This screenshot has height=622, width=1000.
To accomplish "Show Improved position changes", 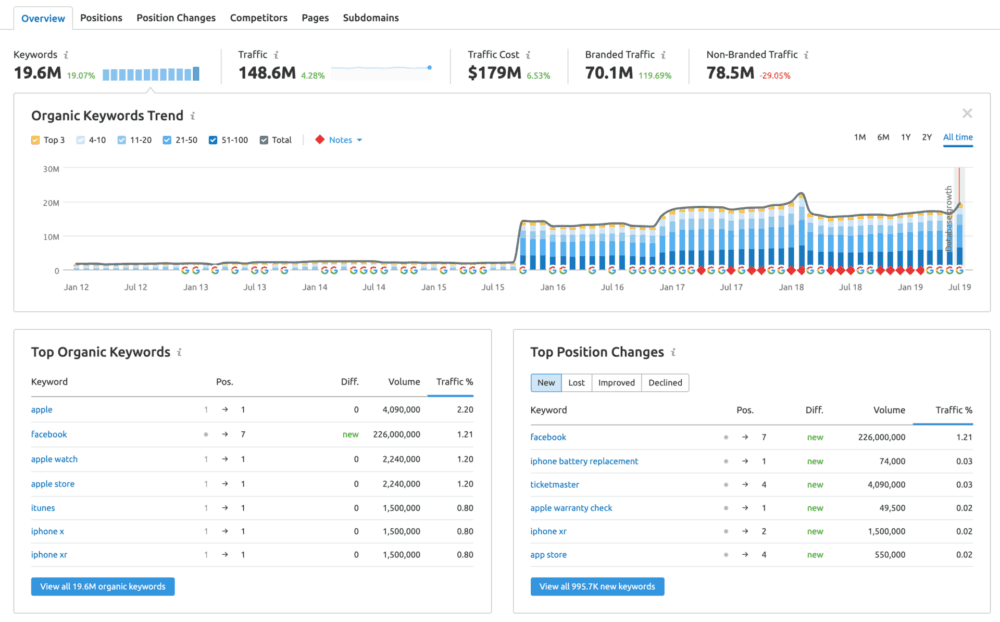I will pyautogui.click(x=617, y=383).
